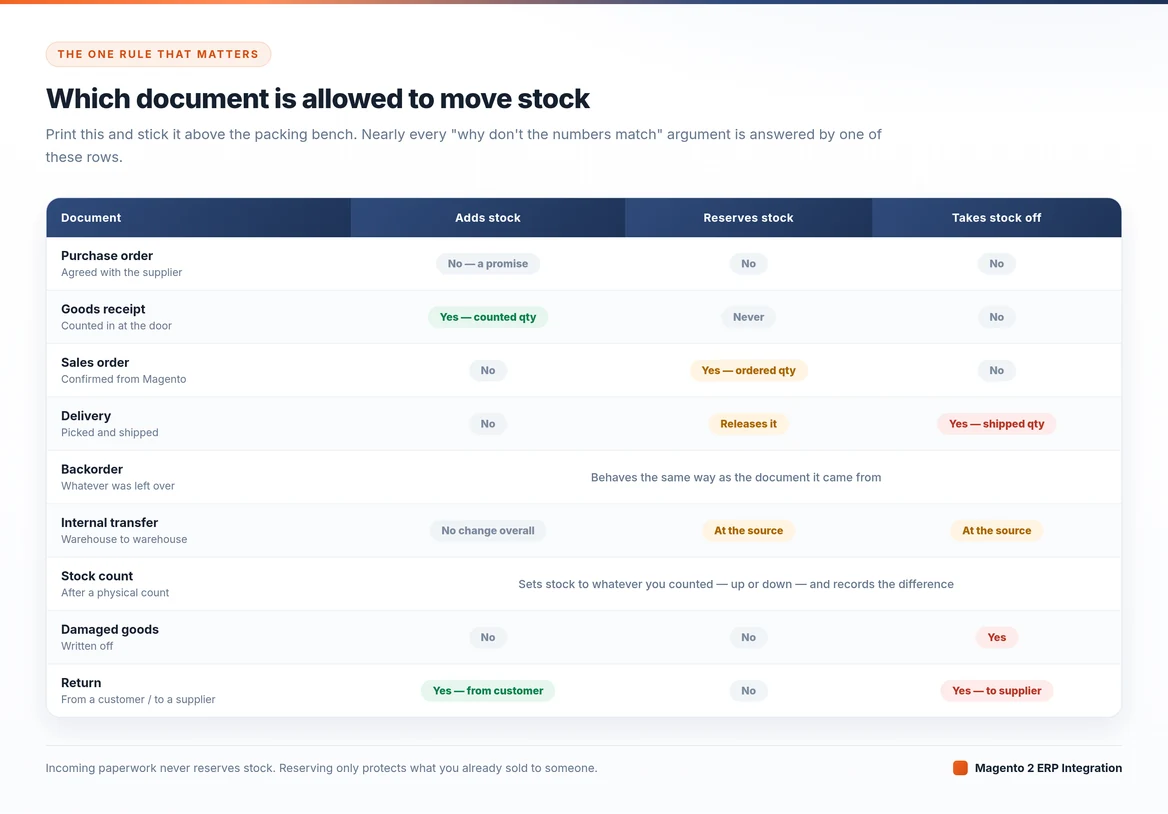The height and width of the screenshot is (814, 1168).
Task: Click 'Picked and shipped' subtitle
Action: click(x=110, y=433)
